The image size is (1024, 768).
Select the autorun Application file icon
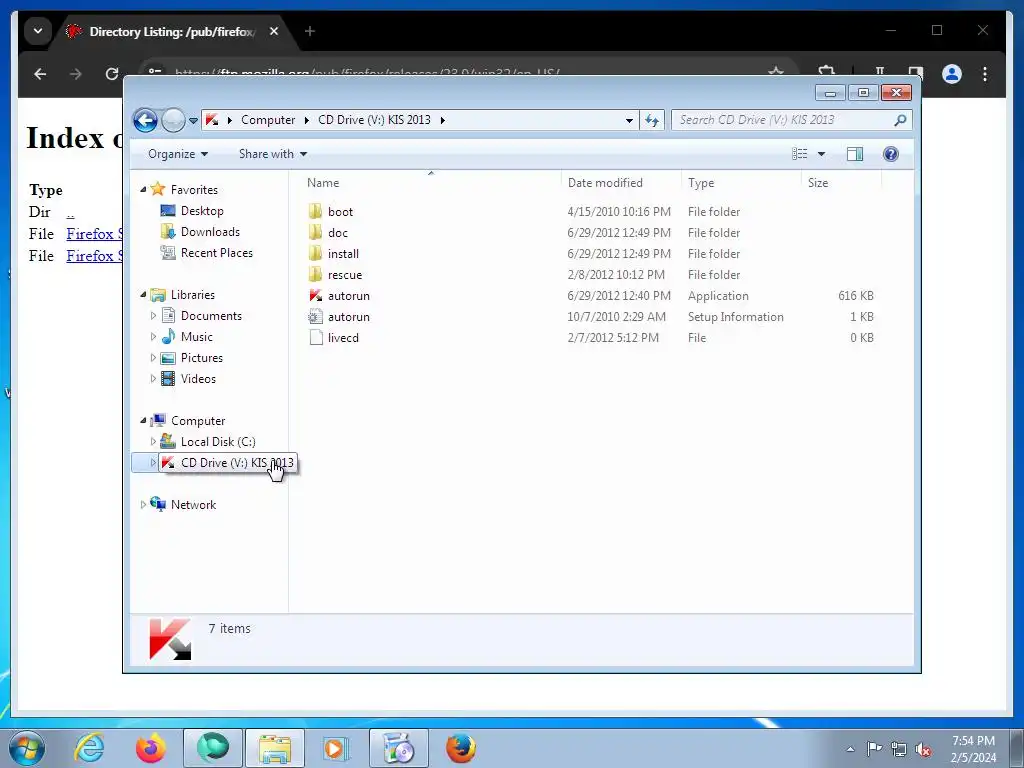(315, 296)
